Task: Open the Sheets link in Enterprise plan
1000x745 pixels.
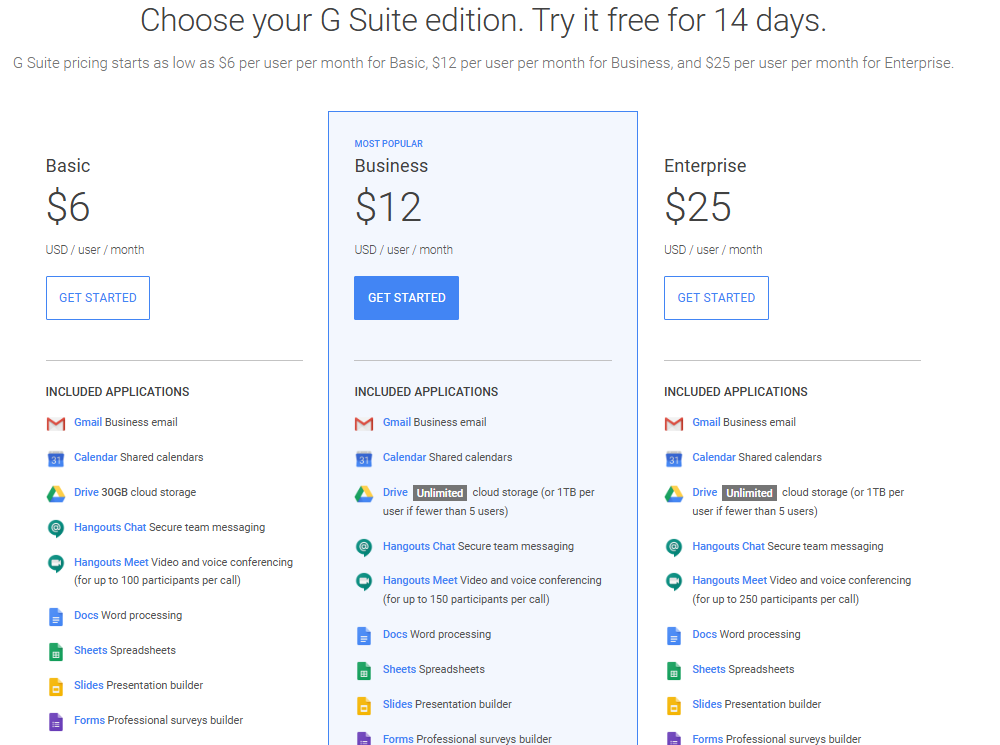Action: coord(709,669)
